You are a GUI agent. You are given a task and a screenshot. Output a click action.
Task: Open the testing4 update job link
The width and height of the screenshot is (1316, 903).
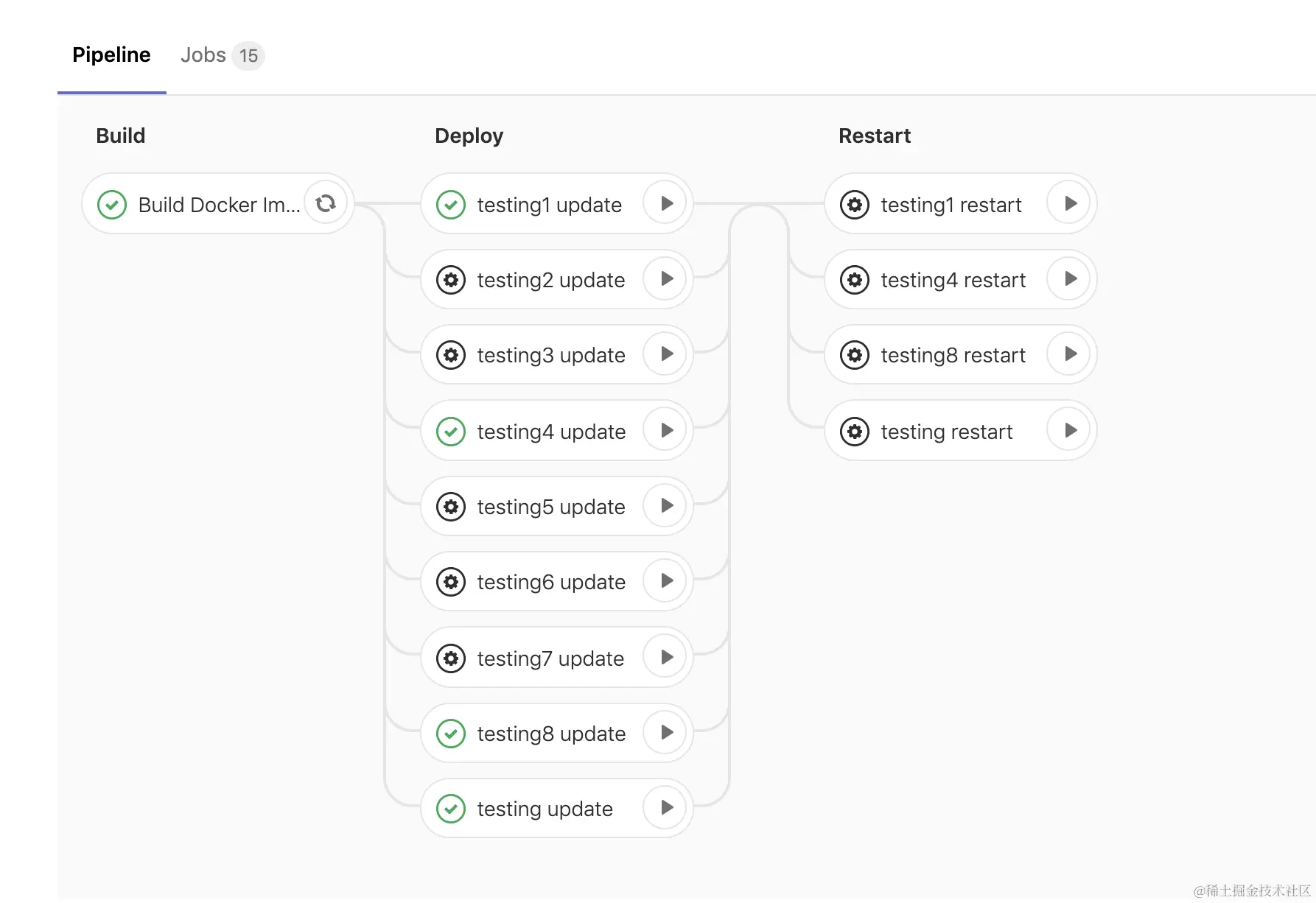pyautogui.click(x=551, y=432)
